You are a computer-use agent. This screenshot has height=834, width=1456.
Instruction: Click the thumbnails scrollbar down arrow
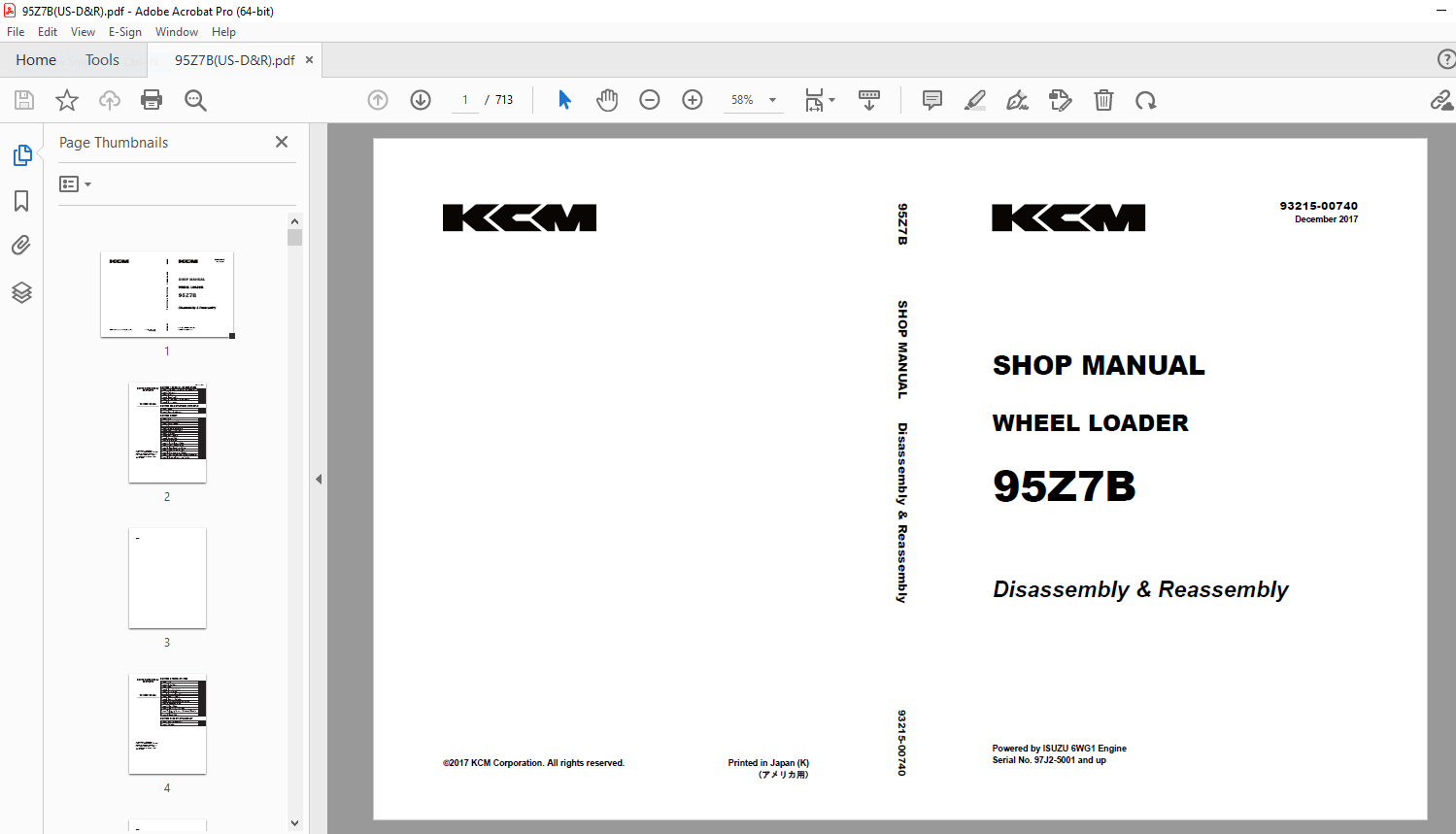(x=295, y=823)
